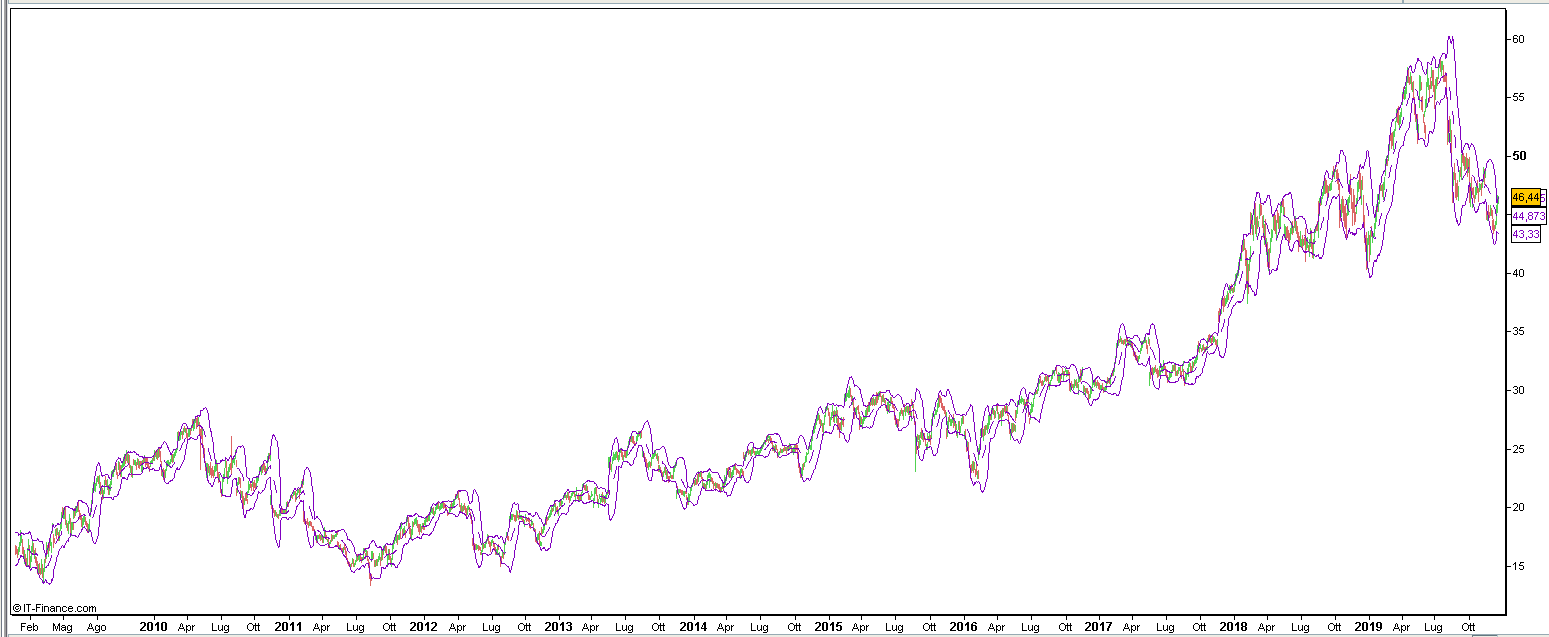The image size is (1549, 637).
Task: Click the 40 price axis label
Action: (x=1518, y=273)
